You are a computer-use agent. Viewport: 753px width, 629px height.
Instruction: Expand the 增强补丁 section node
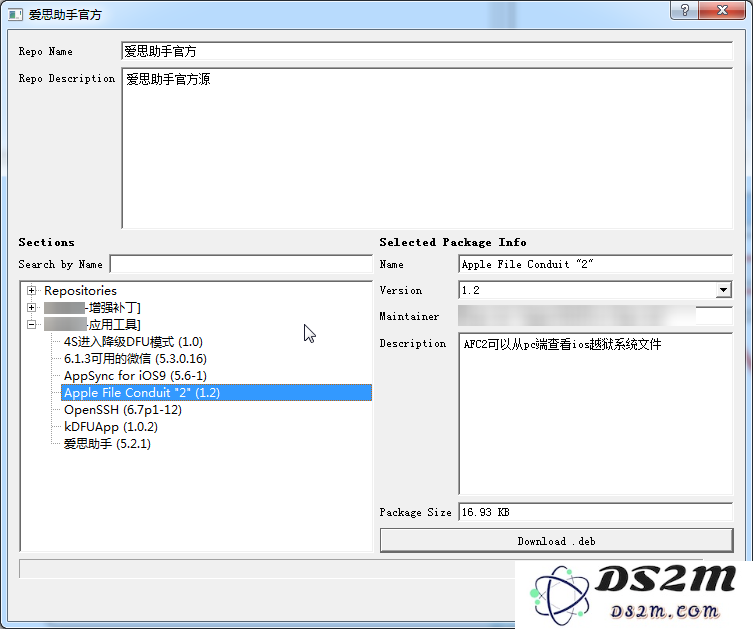(31, 308)
